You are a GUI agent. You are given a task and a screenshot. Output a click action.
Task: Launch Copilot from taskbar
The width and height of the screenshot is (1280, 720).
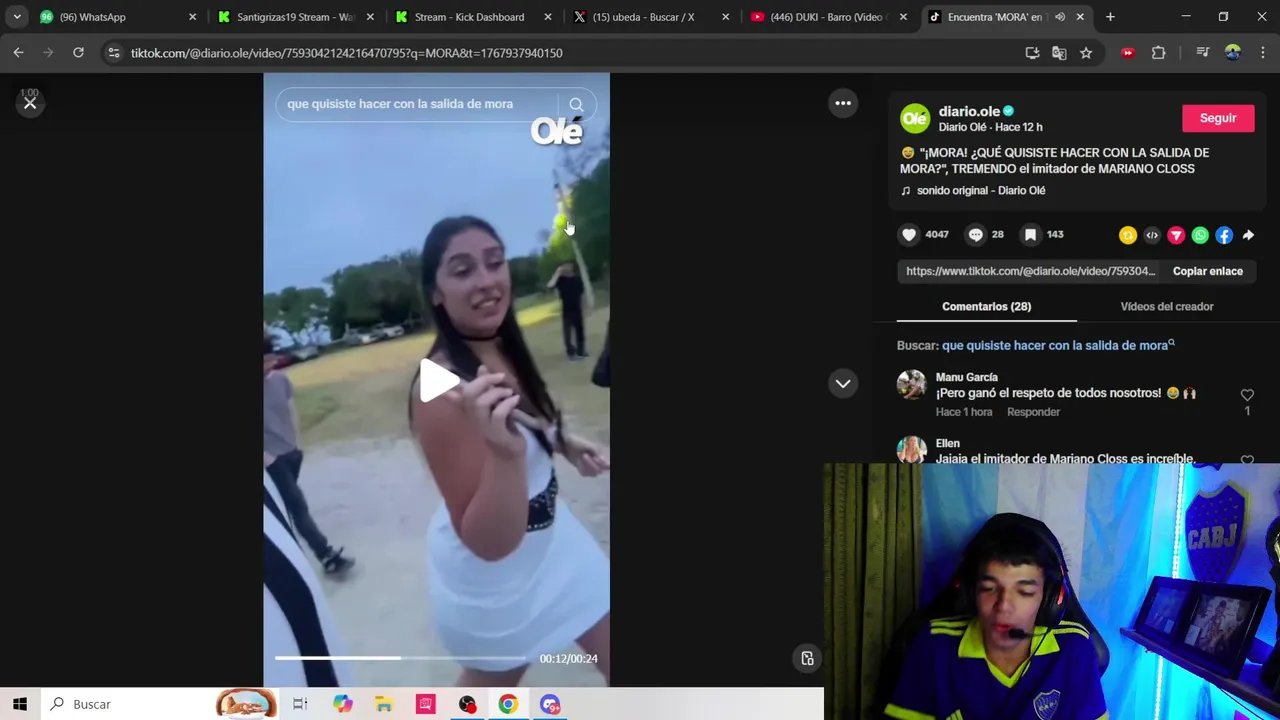tap(342, 704)
